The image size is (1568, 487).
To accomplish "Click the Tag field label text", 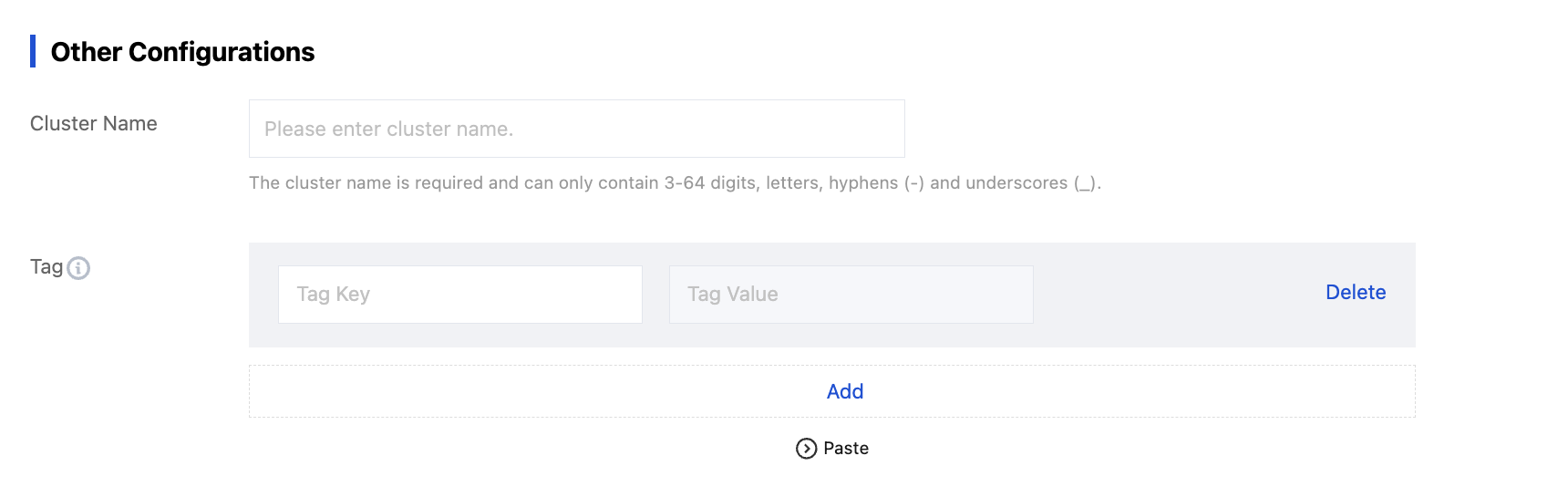I will 46,267.
